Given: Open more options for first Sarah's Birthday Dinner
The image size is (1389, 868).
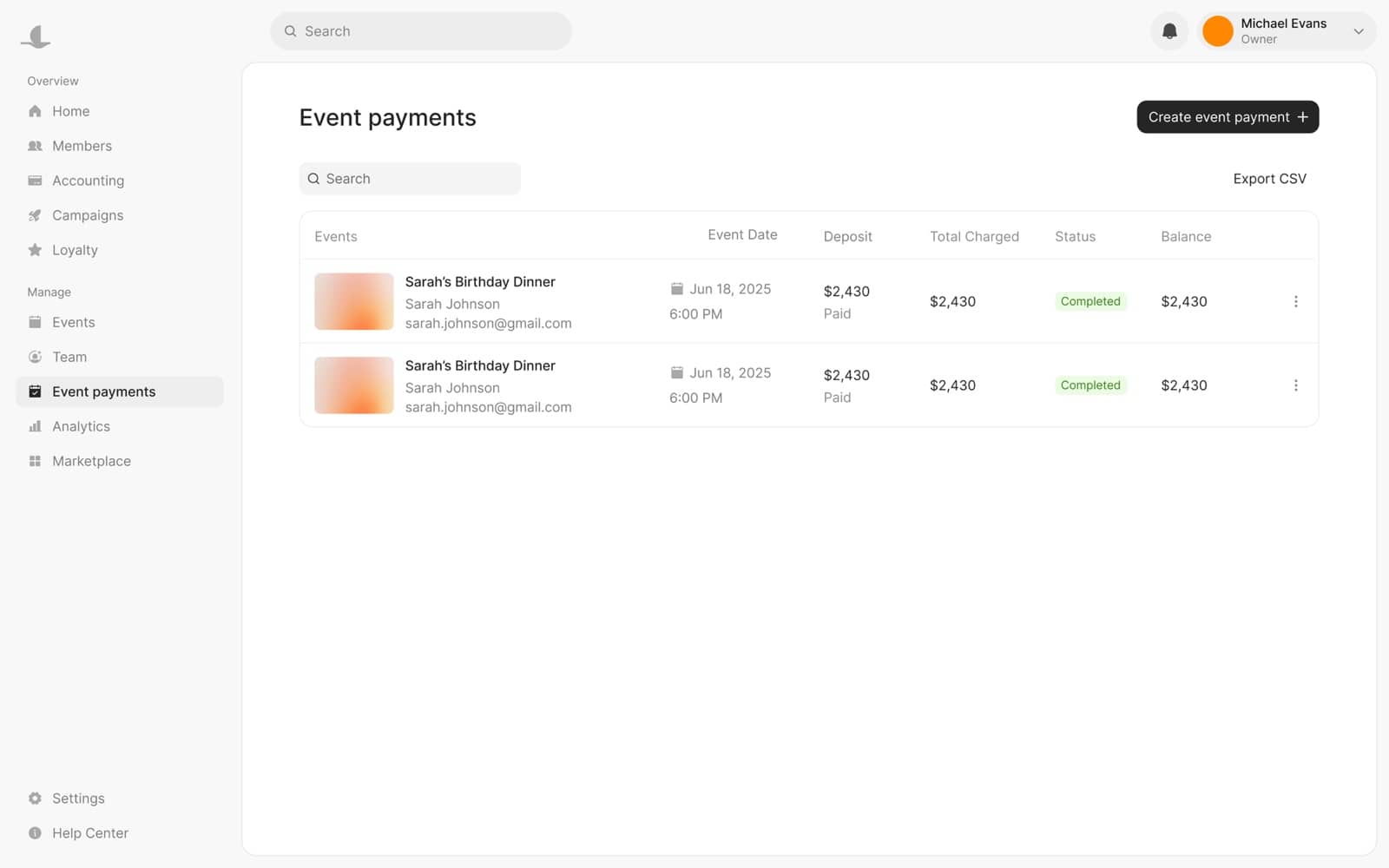Looking at the screenshot, I should click(x=1295, y=301).
